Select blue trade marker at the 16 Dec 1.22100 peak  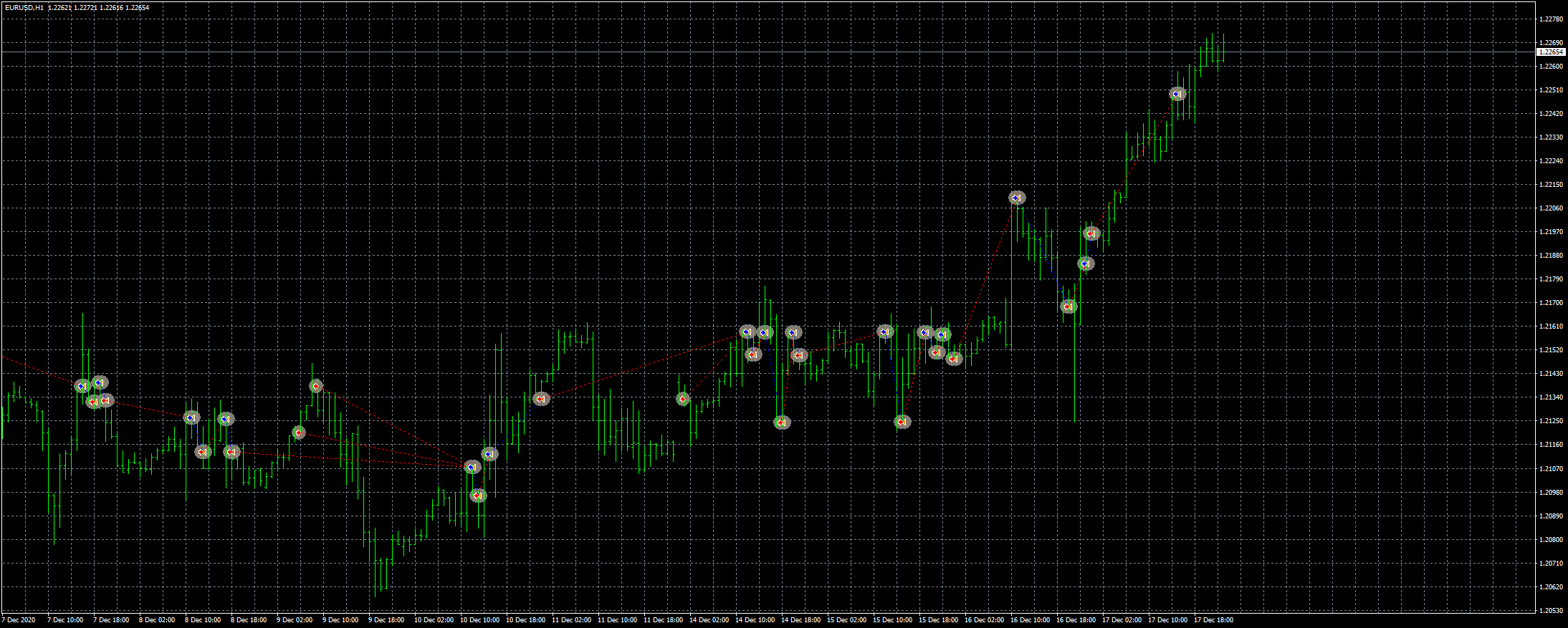point(1017,198)
